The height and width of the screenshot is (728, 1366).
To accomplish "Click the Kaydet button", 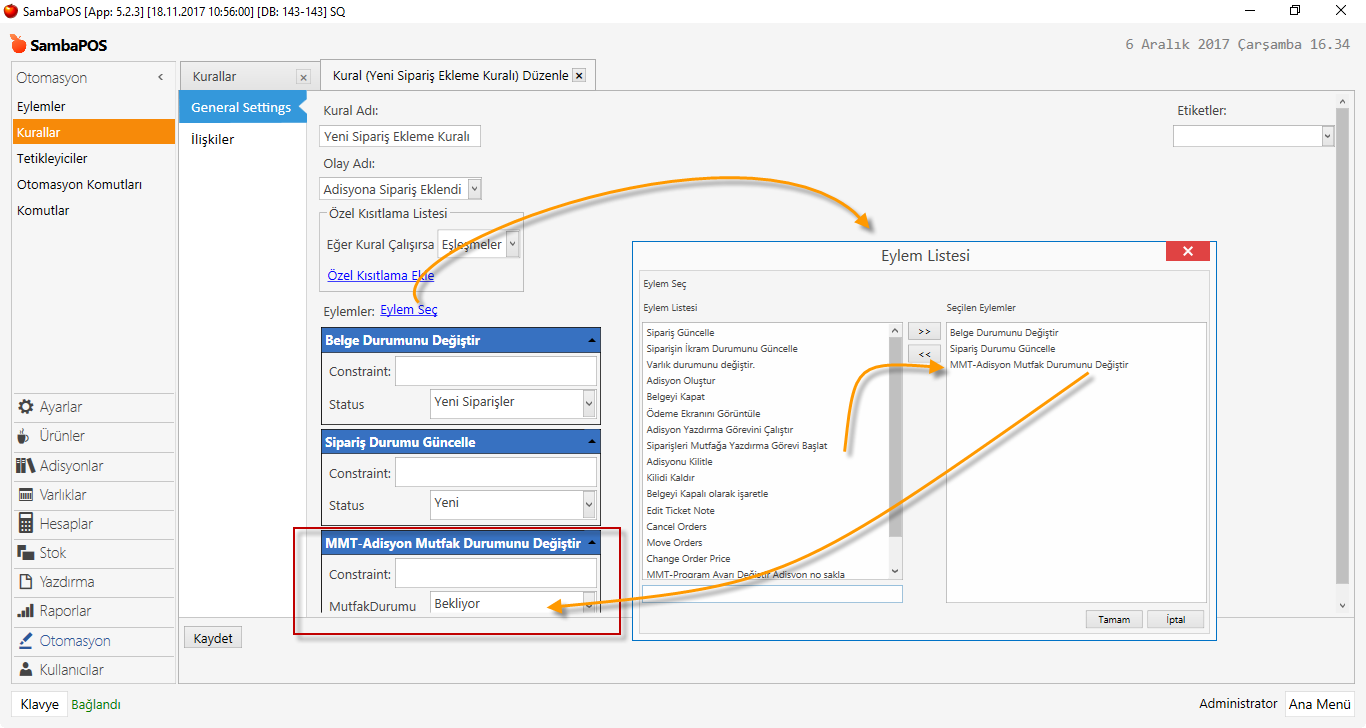I will (213, 638).
